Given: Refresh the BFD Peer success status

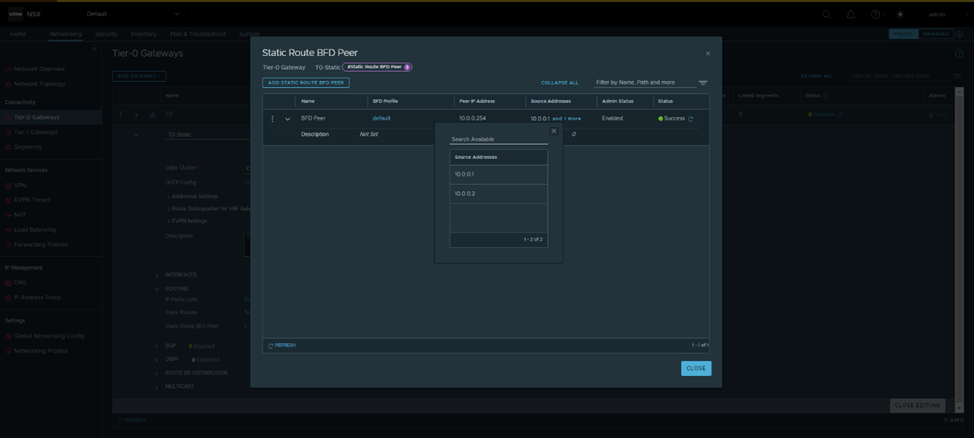Looking at the screenshot, I should (x=690, y=119).
